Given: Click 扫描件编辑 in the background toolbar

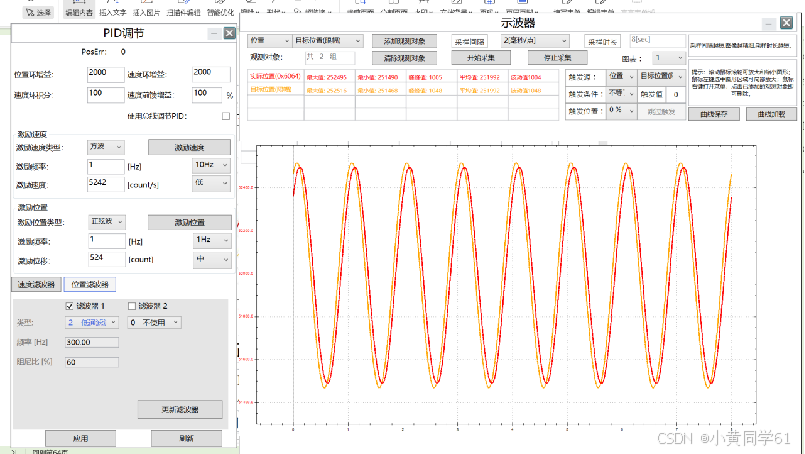Looking at the screenshot, I should pos(183,12).
